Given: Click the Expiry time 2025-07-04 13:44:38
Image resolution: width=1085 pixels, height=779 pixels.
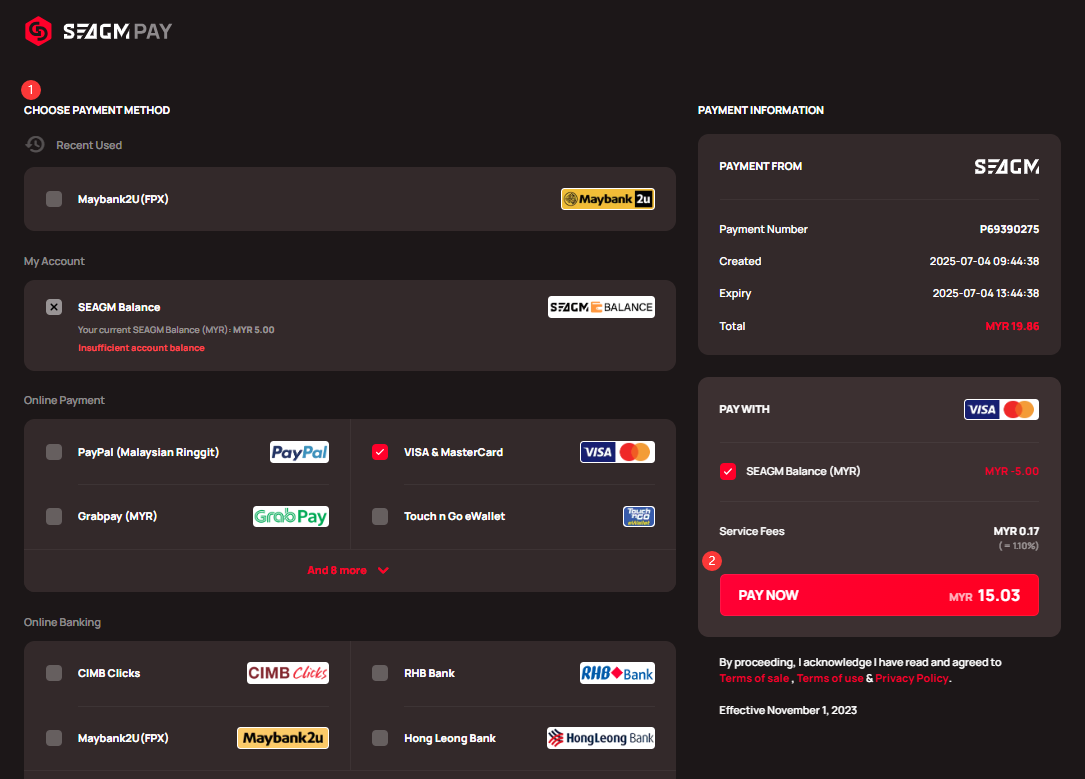Looking at the screenshot, I should pyautogui.click(x=986, y=293).
